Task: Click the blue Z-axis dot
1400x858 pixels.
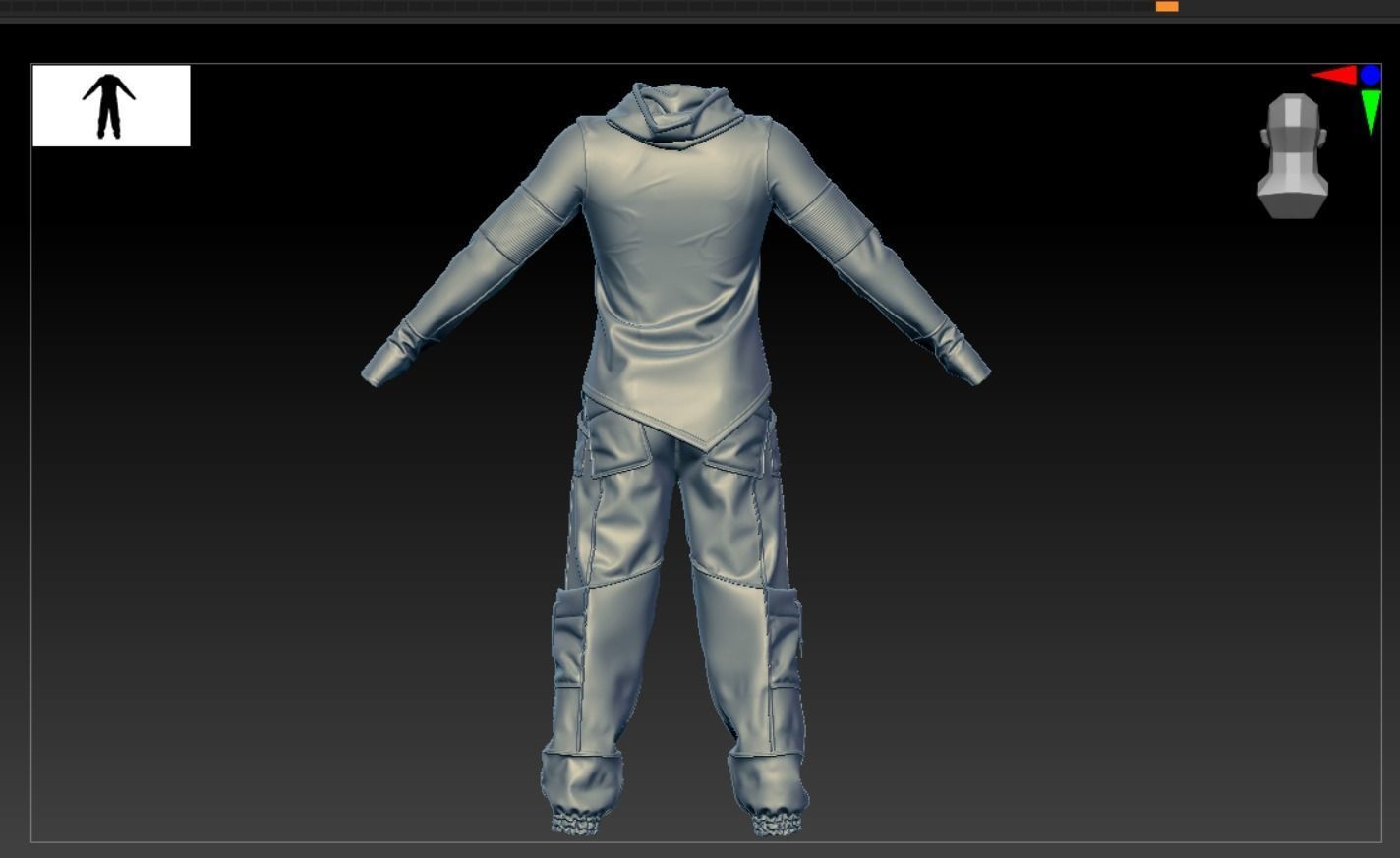Action: (x=1371, y=76)
